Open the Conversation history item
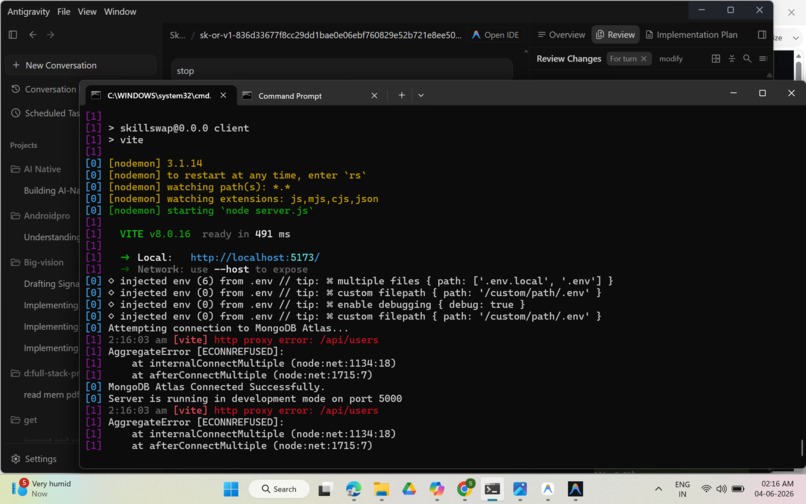 (x=45, y=89)
